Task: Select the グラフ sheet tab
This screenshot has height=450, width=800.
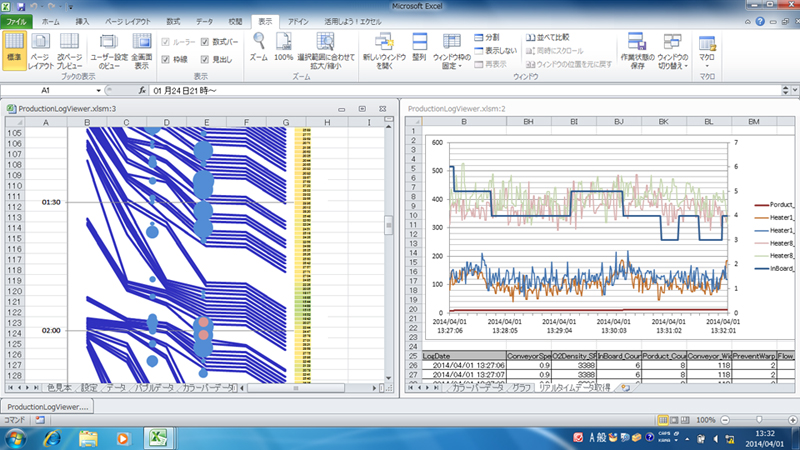Action: tap(520, 387)
